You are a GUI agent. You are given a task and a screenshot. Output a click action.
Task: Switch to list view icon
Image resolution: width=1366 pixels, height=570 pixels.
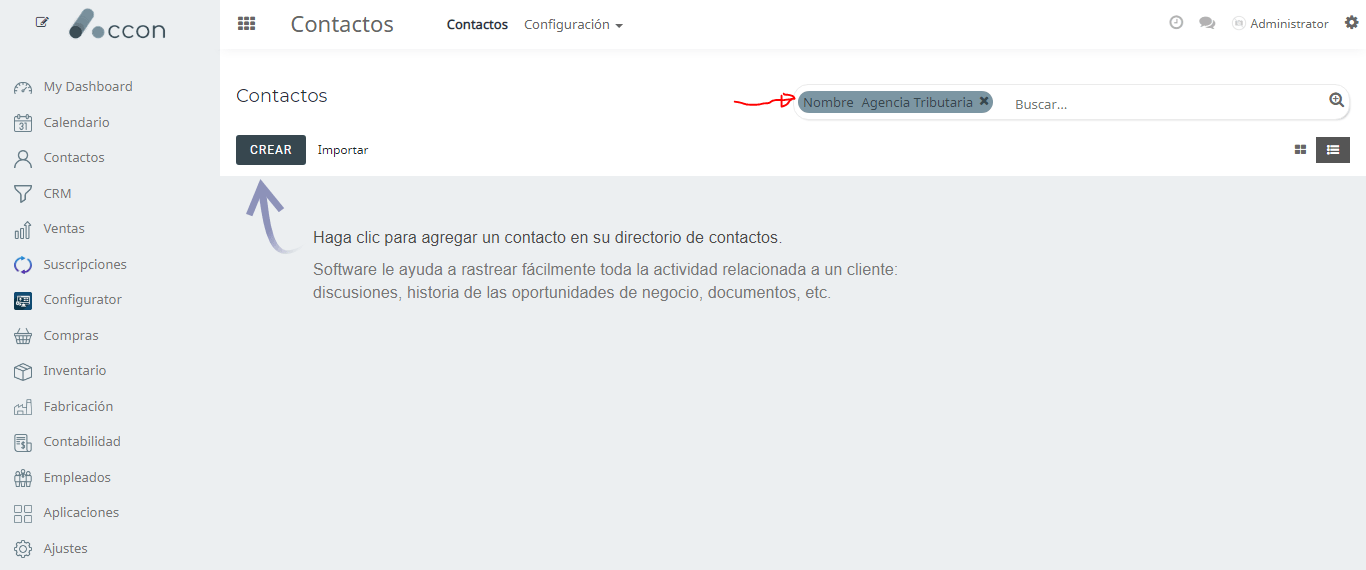coord(1333,150)
